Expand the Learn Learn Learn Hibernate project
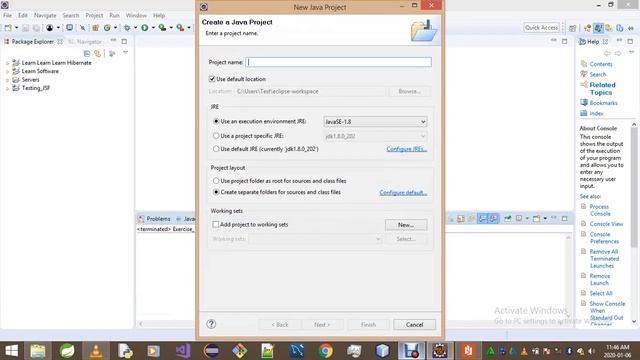Screen dimensions: 640x360 (x=7, y=63)
